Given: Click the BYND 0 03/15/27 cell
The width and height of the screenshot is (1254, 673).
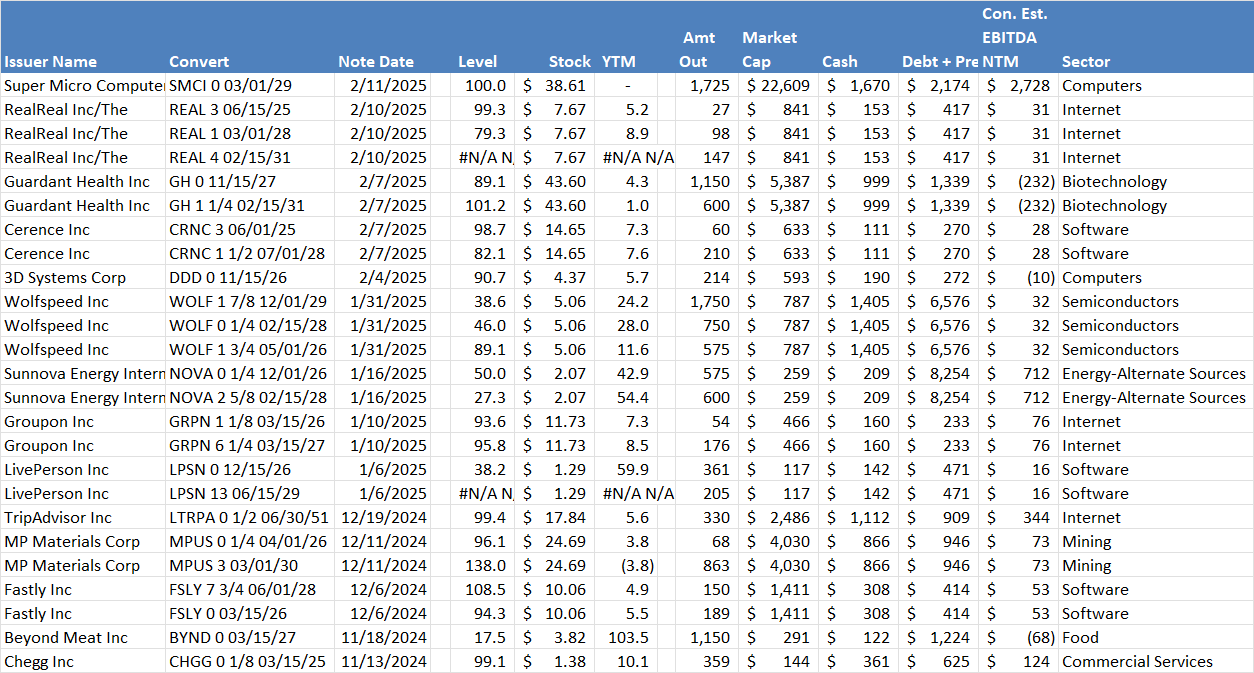Looking at the screenshot, I should click(x=248, y=638).
